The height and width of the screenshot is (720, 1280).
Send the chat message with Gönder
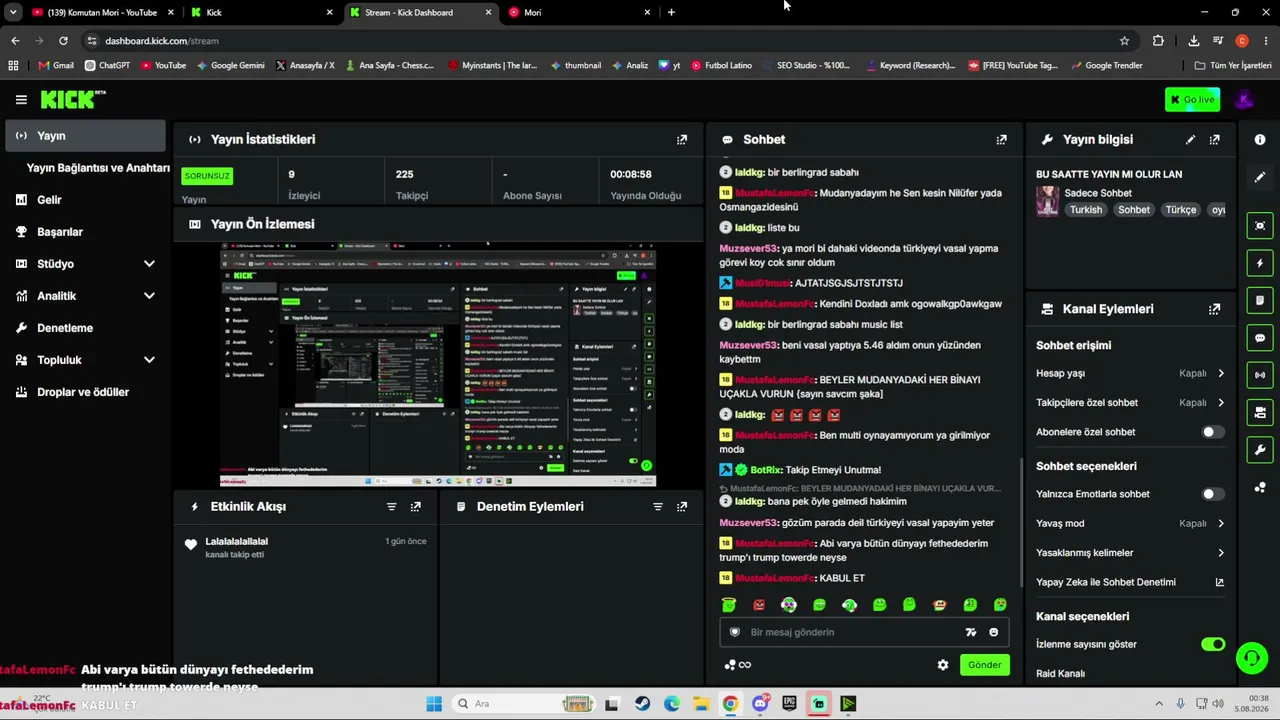click(x=984, y=665)
